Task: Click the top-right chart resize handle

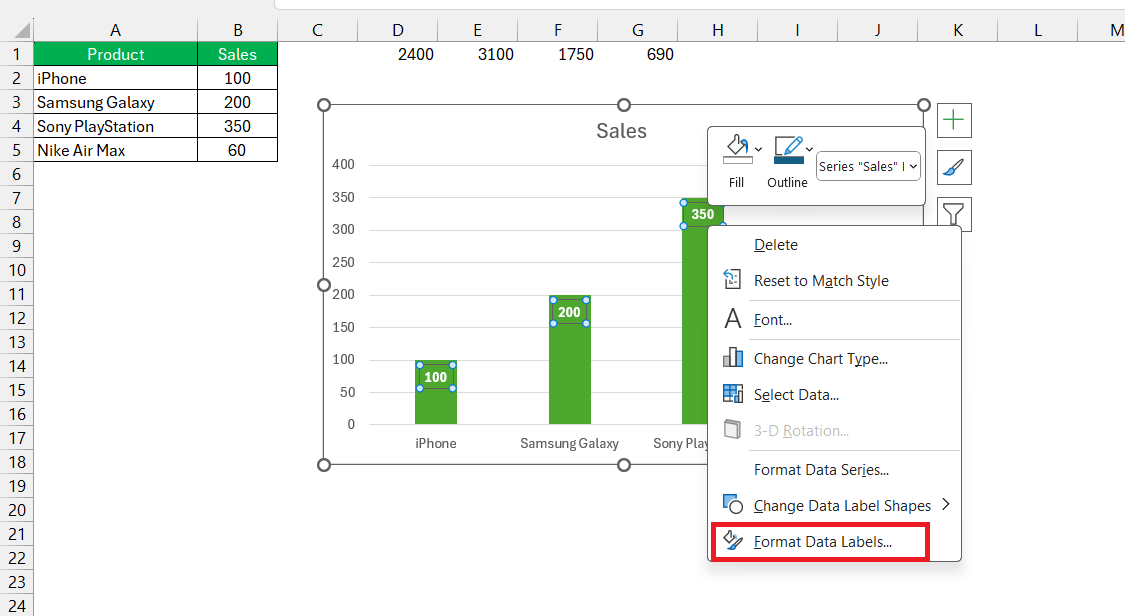Action: pyautogui.click(x=924, y=105)
